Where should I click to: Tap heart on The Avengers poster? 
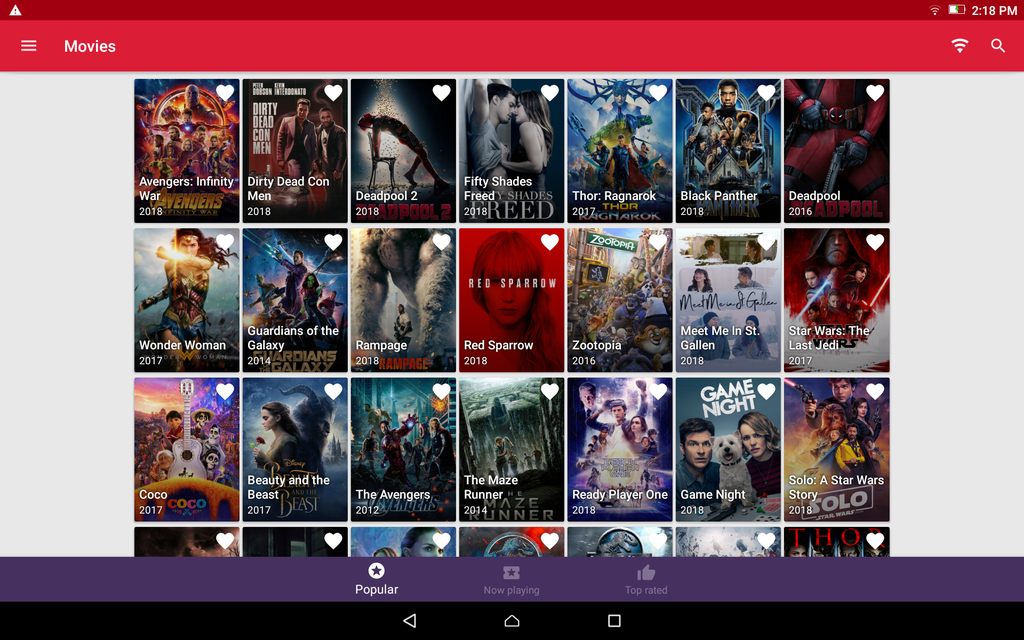441,391
